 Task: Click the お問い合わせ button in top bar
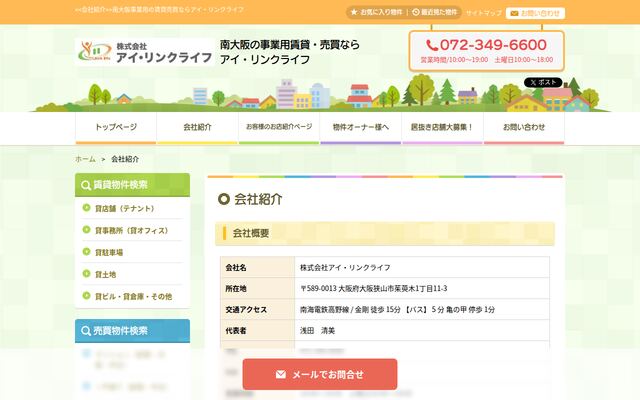[x=535, y=13]
